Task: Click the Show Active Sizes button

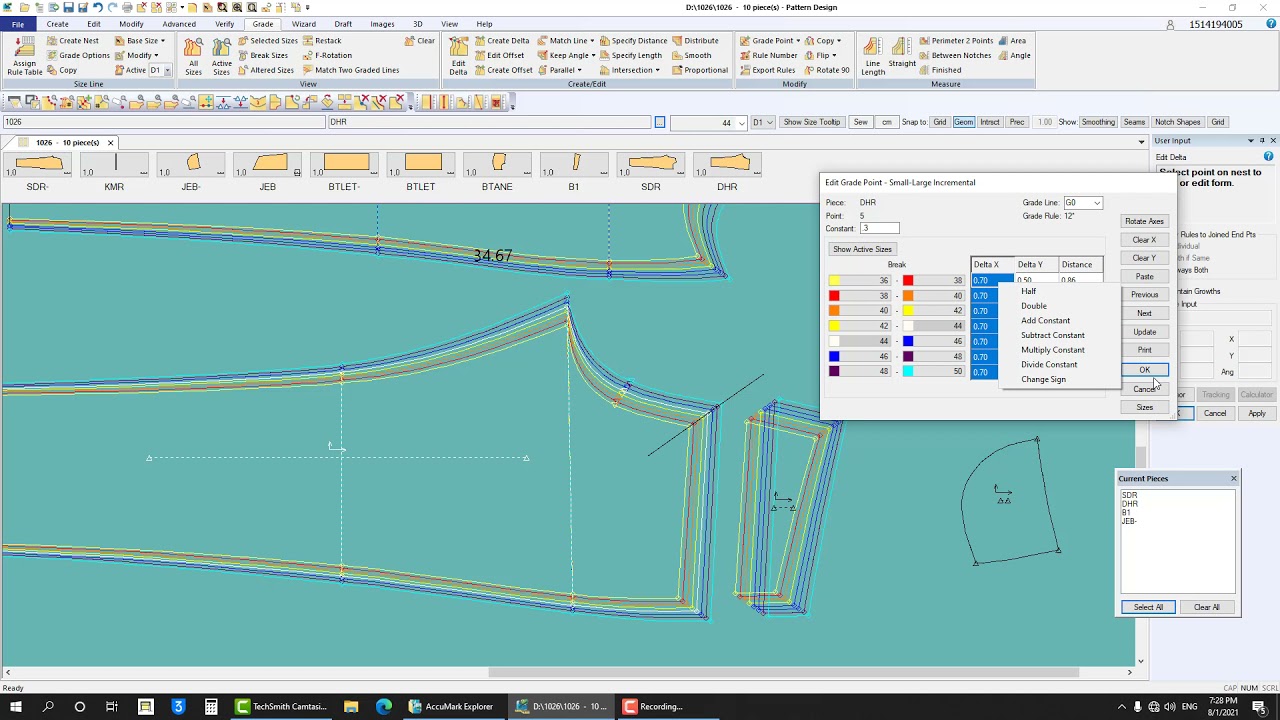Action: (x=862, y=249)
